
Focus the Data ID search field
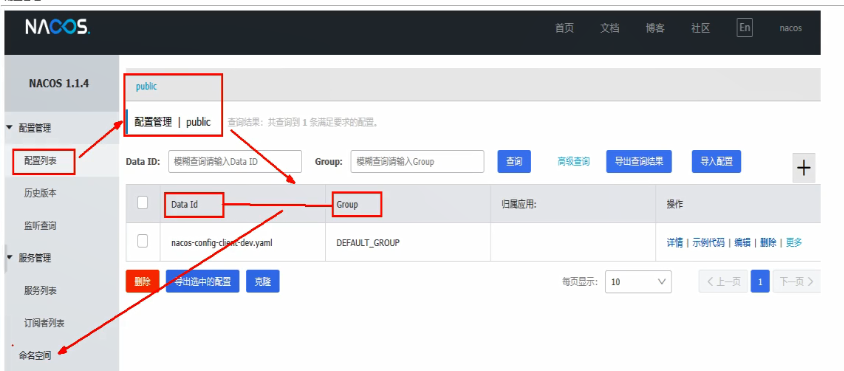pos(235,162)
